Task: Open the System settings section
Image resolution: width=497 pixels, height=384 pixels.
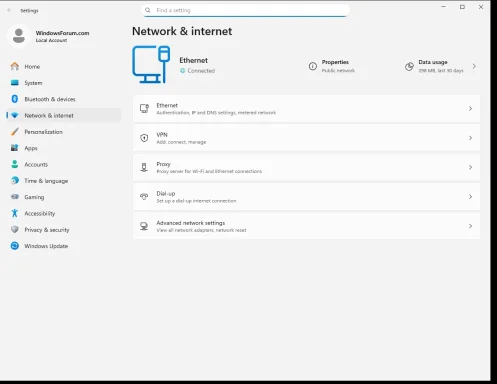Action: click(x=63, y=83)
